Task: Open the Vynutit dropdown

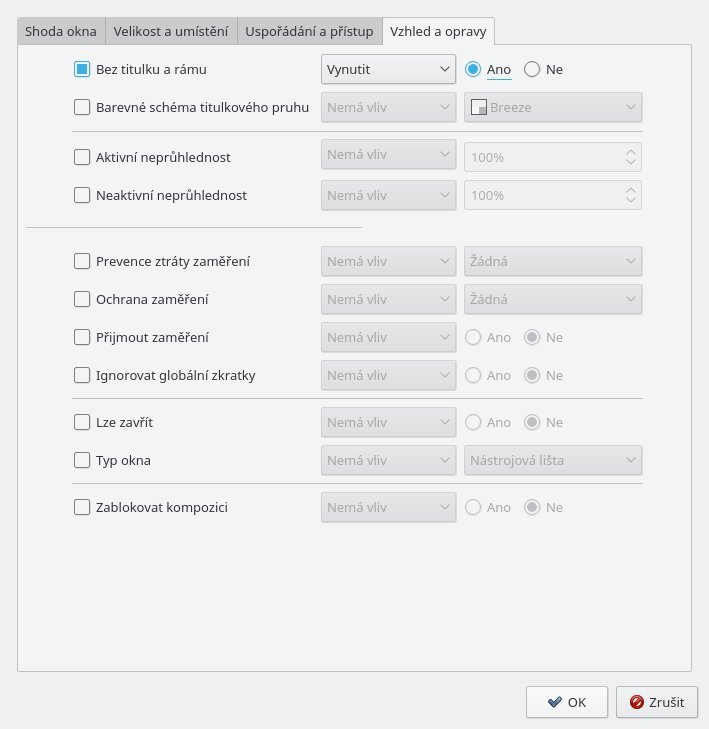Action: click(388, 69)
